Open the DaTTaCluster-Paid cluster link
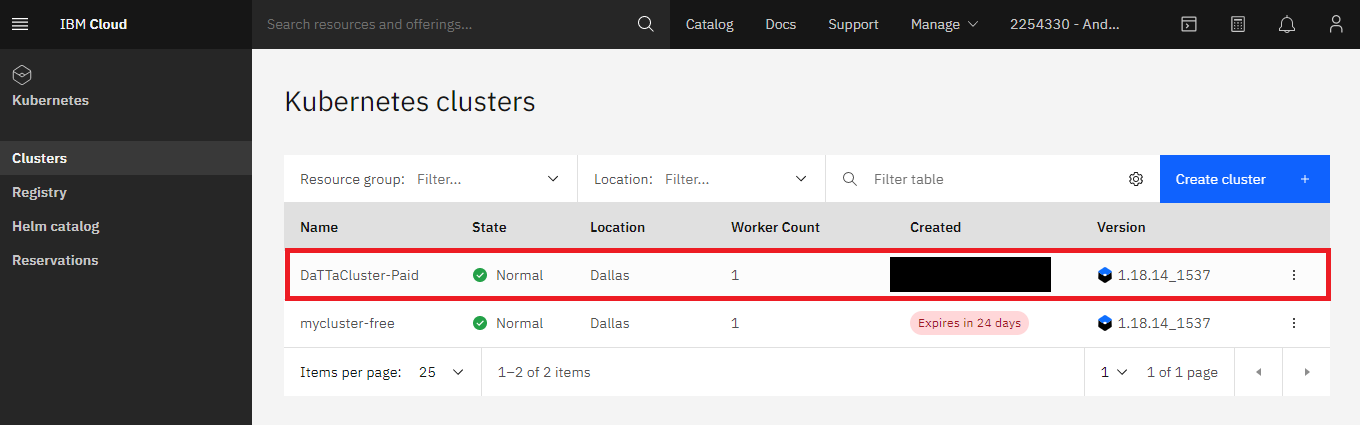Viewport: 1360px width, 425px height. pyautogui.click(x=359, y=275)
